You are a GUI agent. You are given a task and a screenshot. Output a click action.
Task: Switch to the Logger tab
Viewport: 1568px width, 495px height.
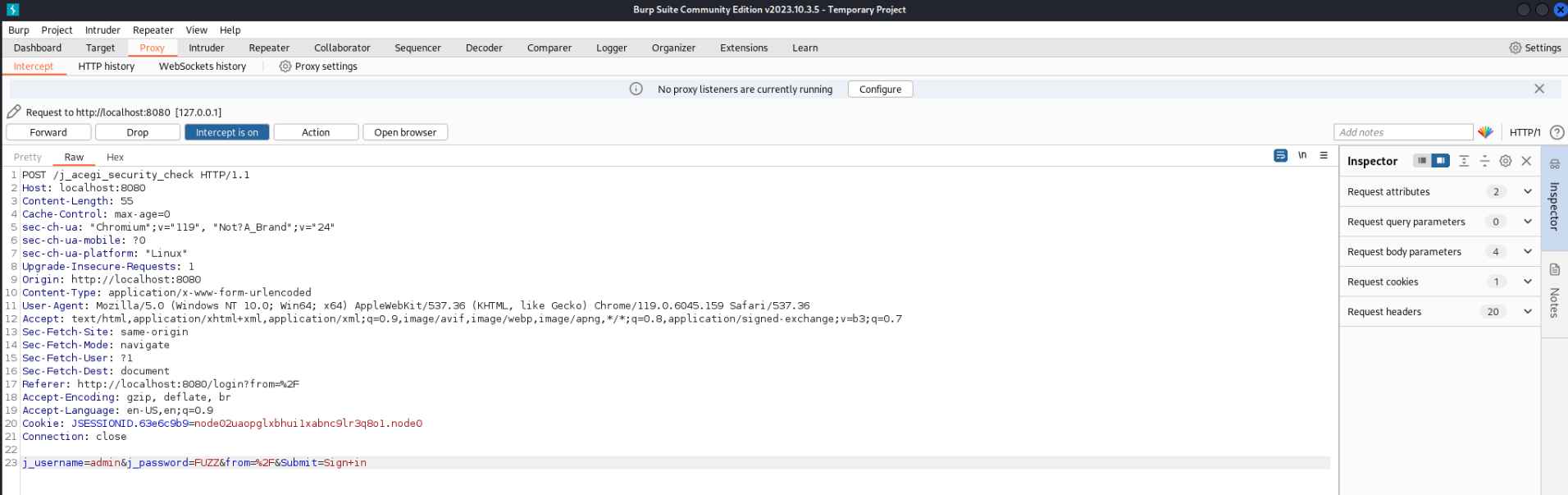coord(612,48)
